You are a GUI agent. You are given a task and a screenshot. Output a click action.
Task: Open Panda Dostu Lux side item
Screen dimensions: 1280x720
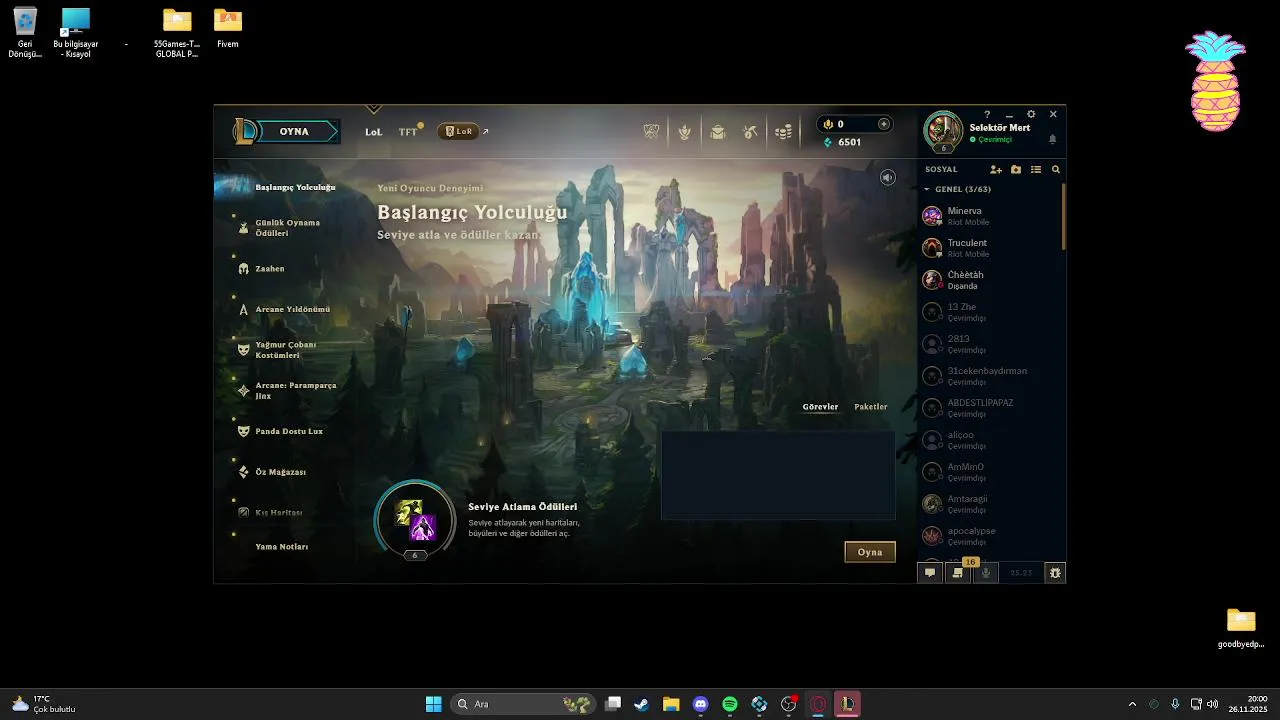288,432
